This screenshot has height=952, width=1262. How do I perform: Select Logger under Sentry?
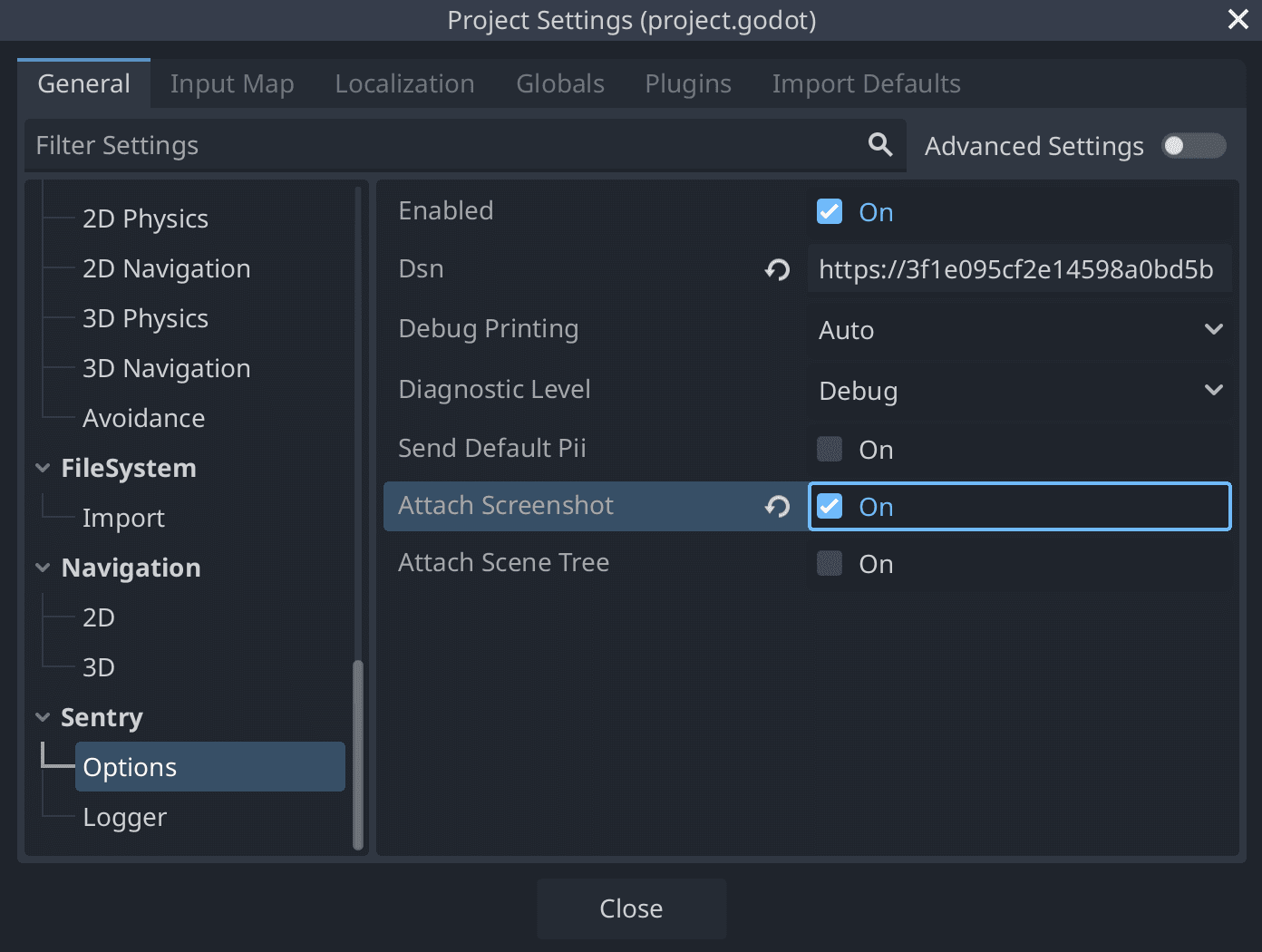[124, 816]
